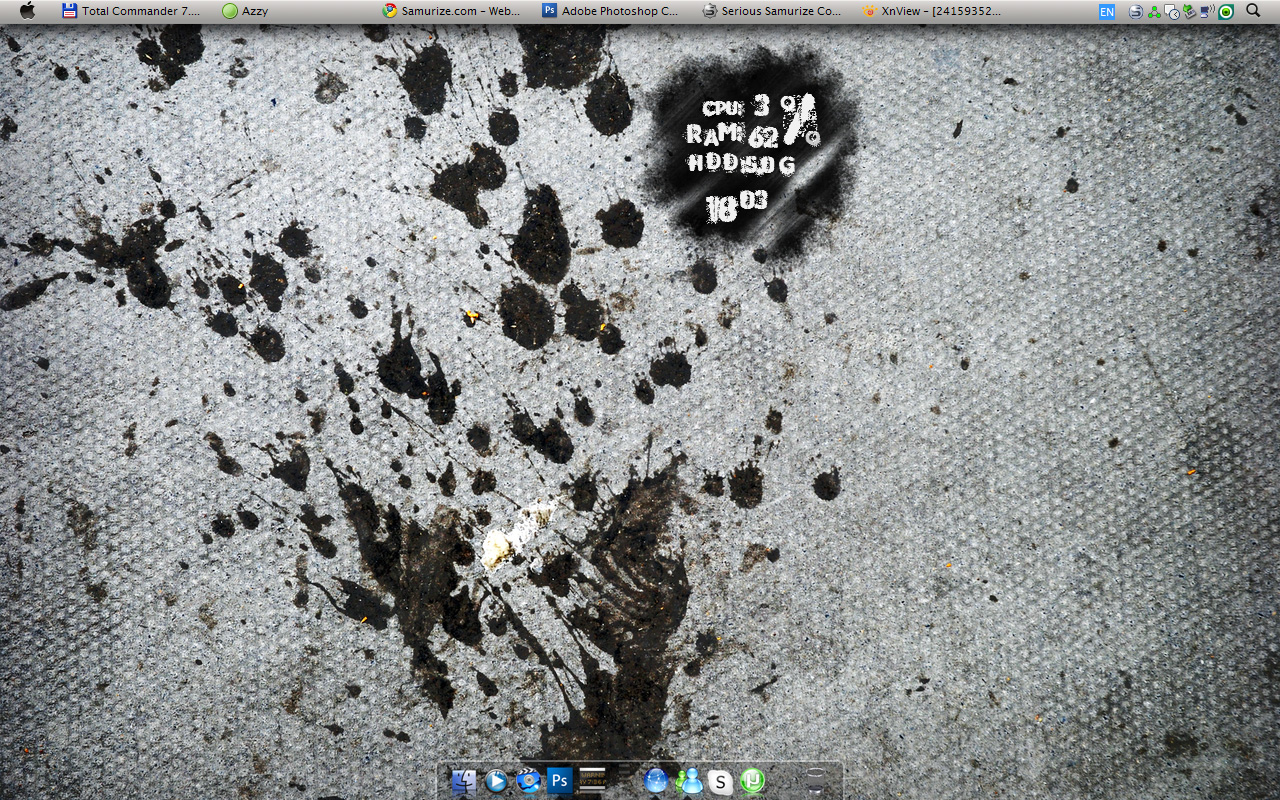Switch to Samurize.com browser window
The height and width of the screenshot is (800, 1280).
[451, 11]
